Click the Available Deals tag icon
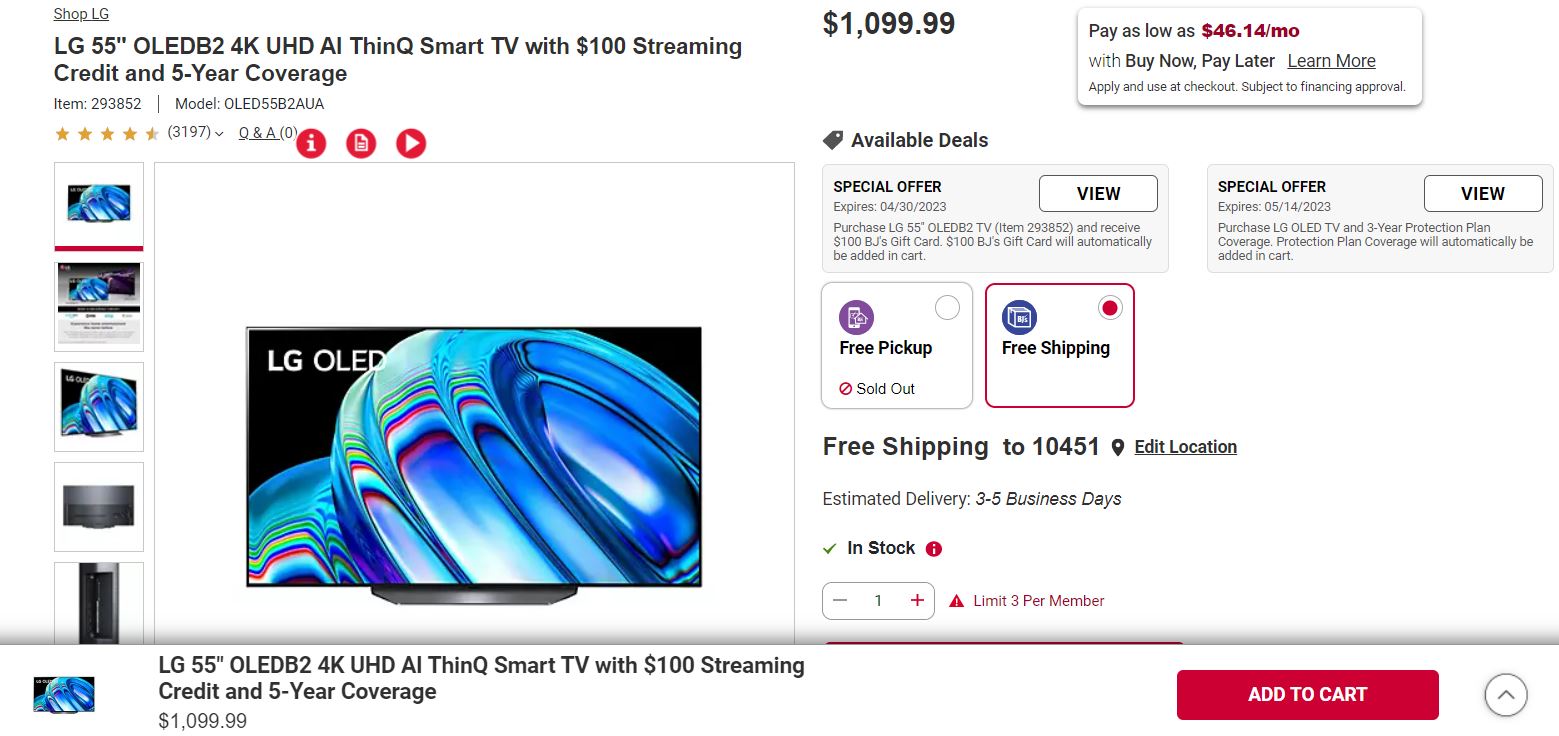The height and width of the screenshot is (736, 1559). (x=832, y=140)
